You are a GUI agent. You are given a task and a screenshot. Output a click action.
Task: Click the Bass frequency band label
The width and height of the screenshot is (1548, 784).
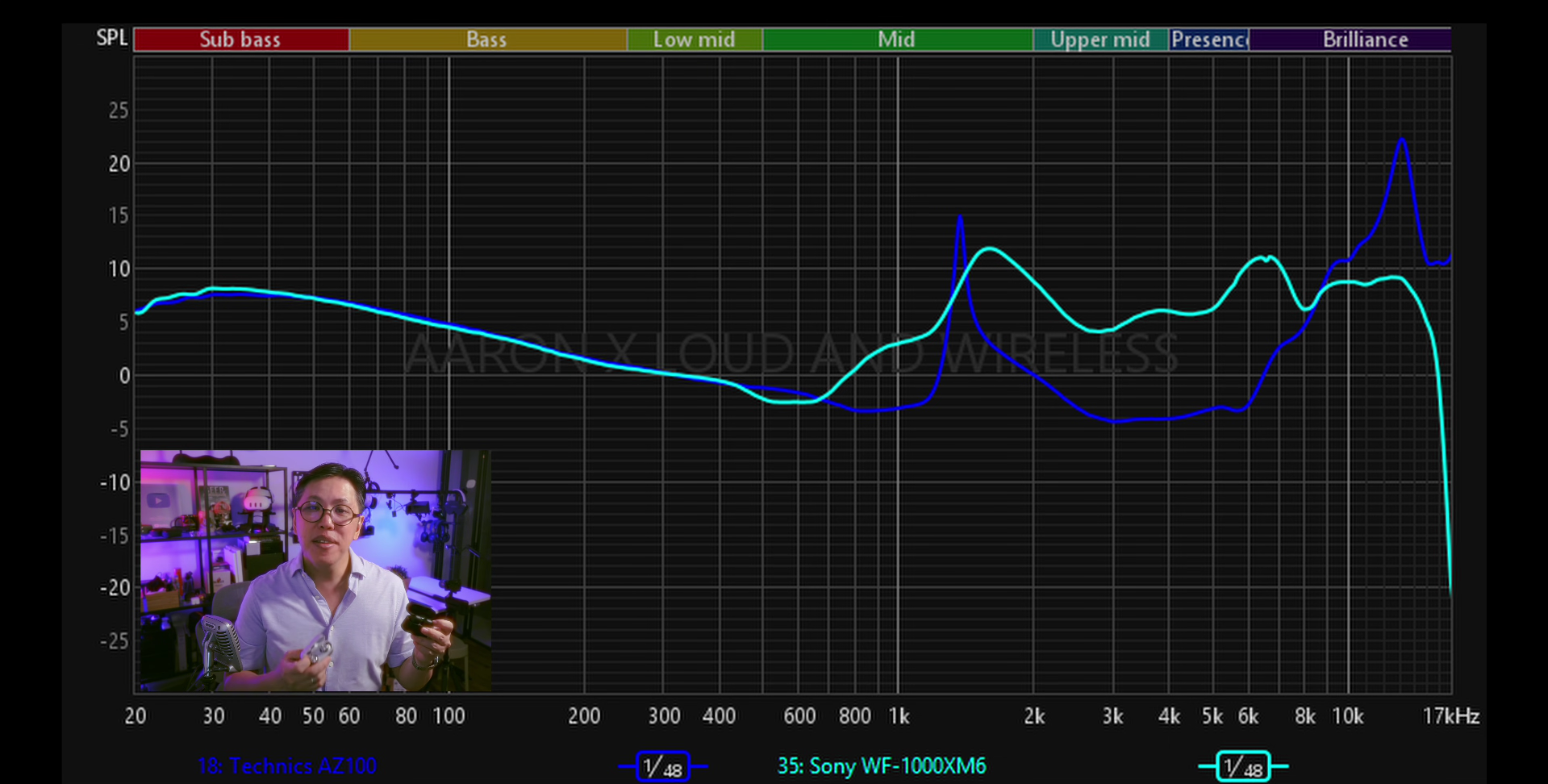click(x=487, y=40)
